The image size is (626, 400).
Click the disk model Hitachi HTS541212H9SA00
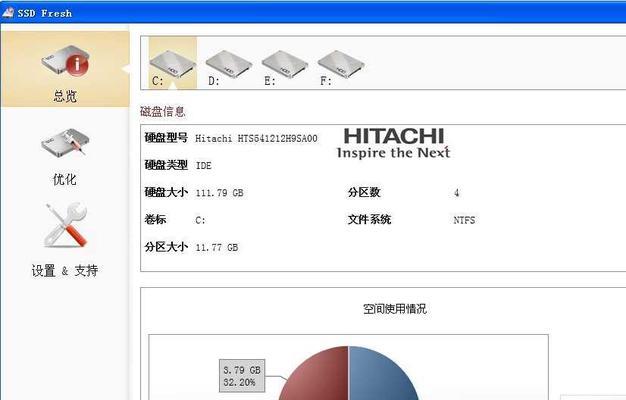[256, 139]
